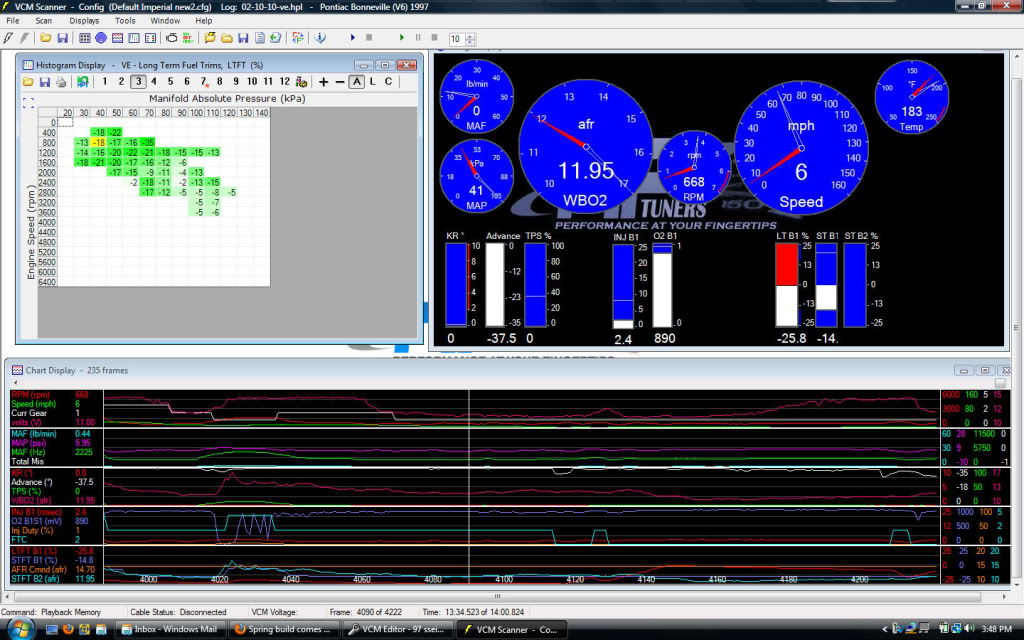The width and height of the screenshot is (1024, 640).
Task: Open the Gauge display blue circle icon
Action: tap(101, 38)
